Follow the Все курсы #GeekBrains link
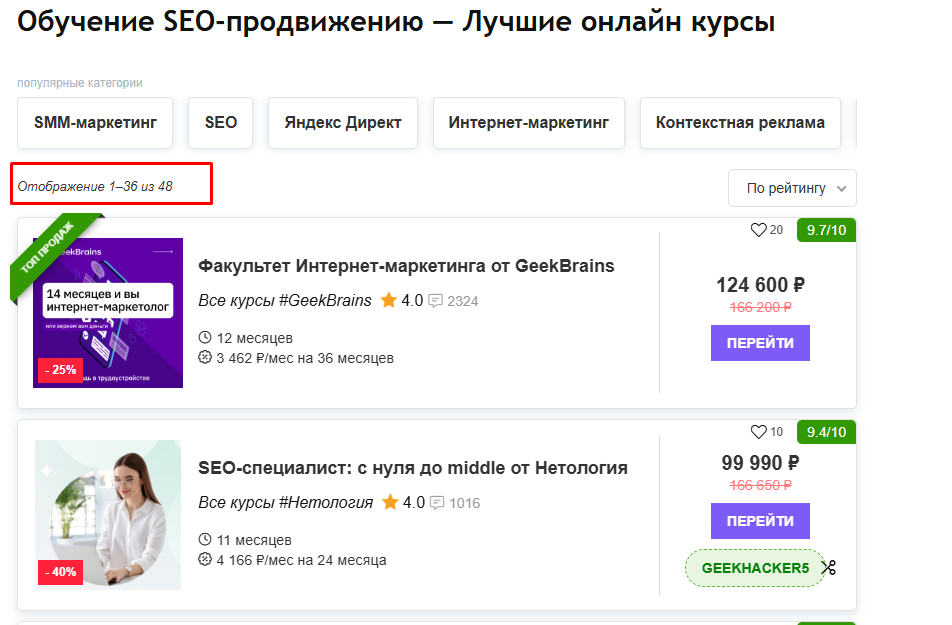This screenshot has height=625, width=952. coord(285,301)
